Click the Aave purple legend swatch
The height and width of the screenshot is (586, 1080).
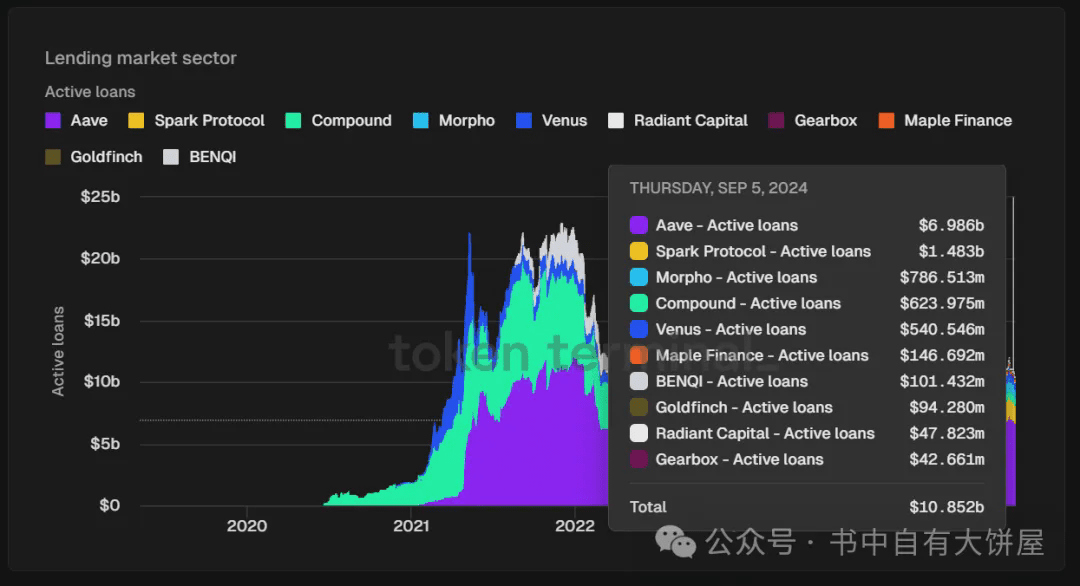[53, 121]
